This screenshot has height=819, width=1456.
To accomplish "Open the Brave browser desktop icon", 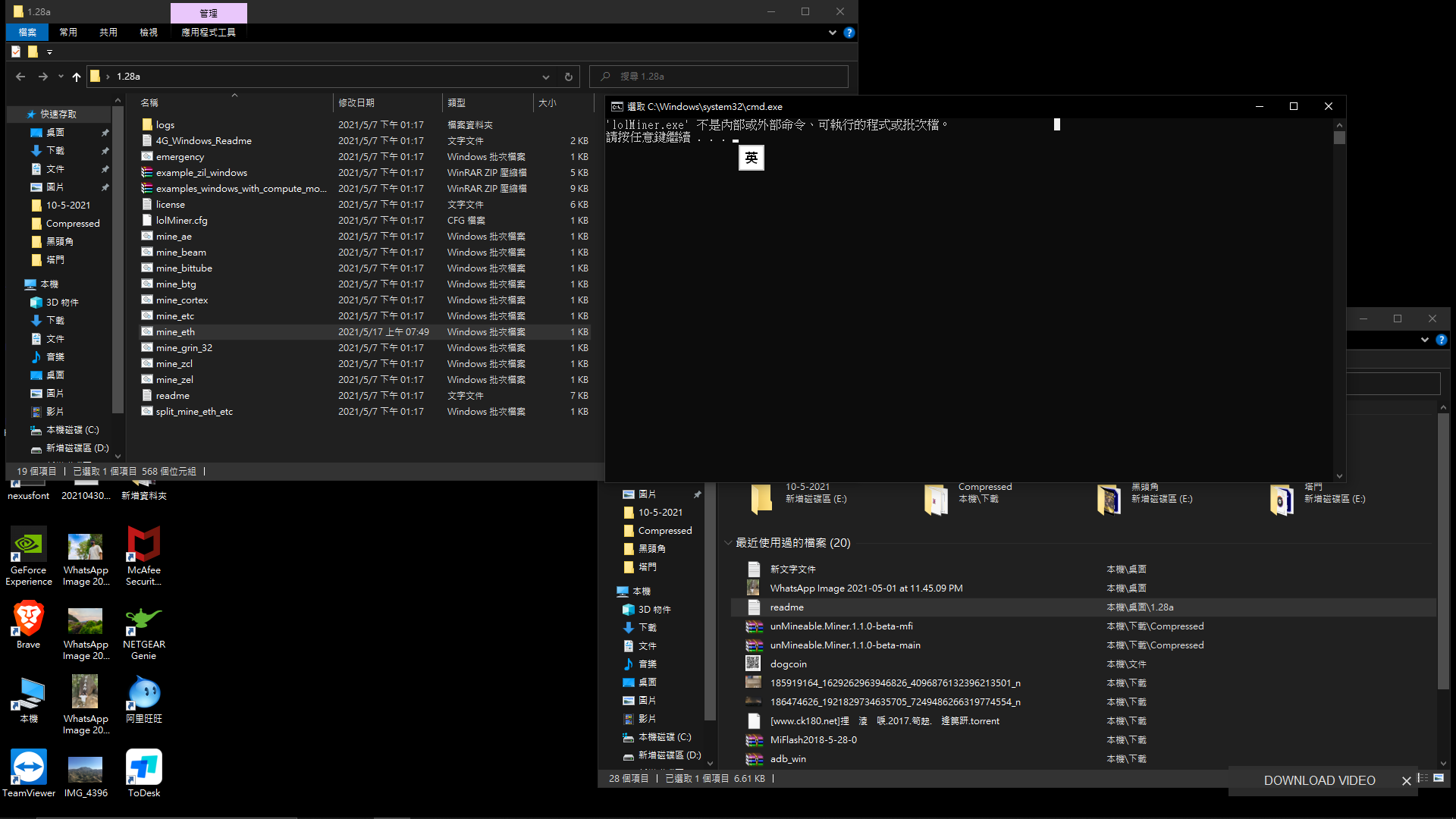I will coord(29,626).
